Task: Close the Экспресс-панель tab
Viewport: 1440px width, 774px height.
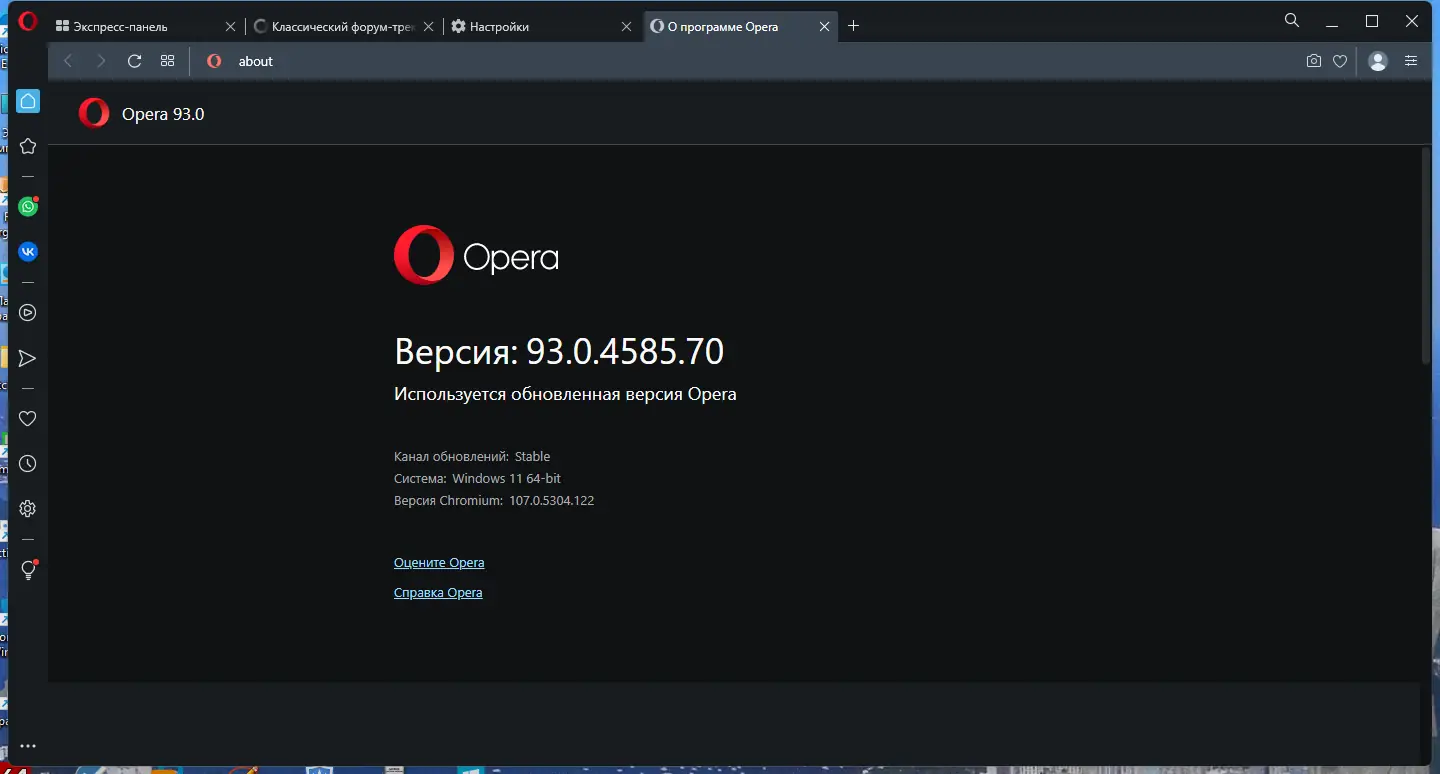Action: pyautogui.click(x=230, y=27)
